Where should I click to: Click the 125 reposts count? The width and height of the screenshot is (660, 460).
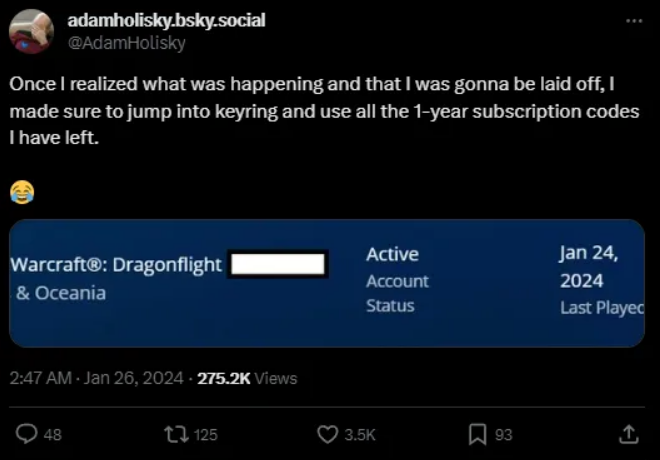pos(205,435)
